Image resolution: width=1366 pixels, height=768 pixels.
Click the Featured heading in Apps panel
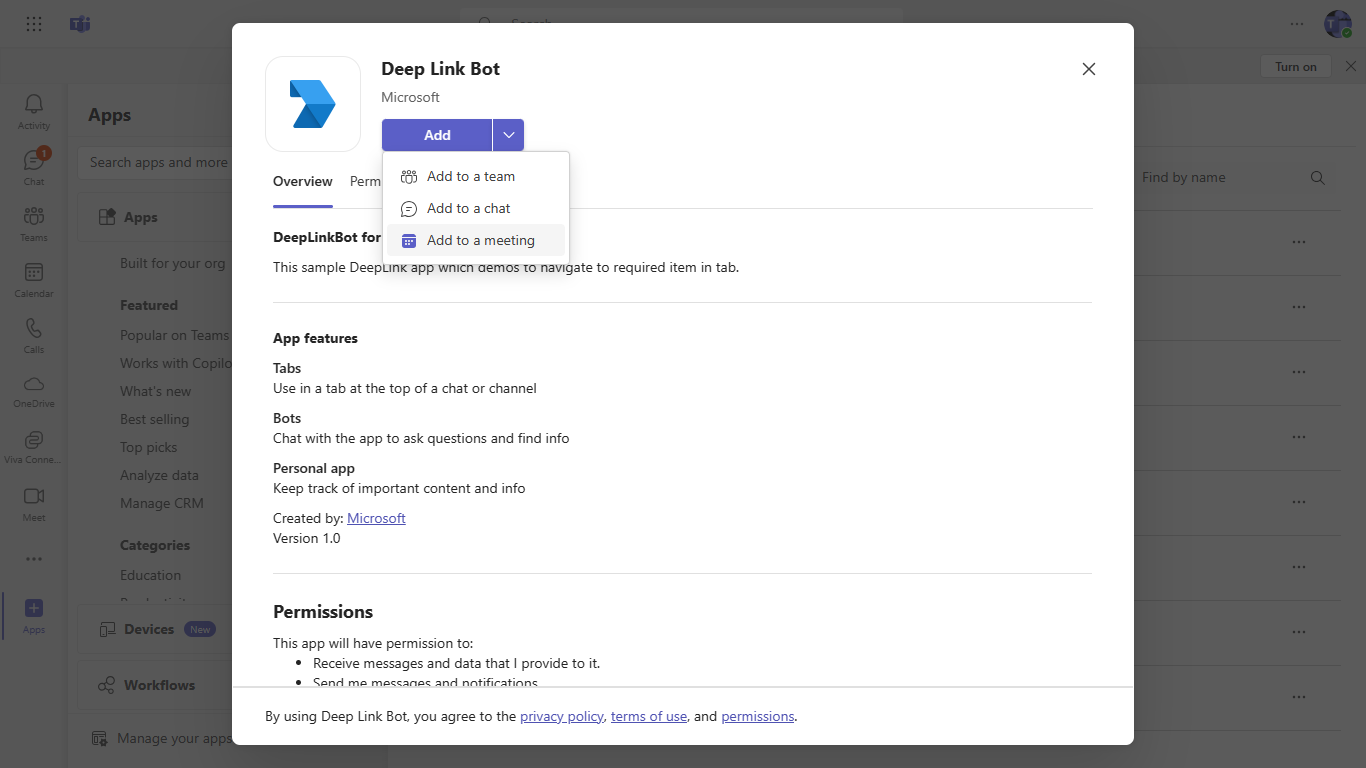click(149, 306)
